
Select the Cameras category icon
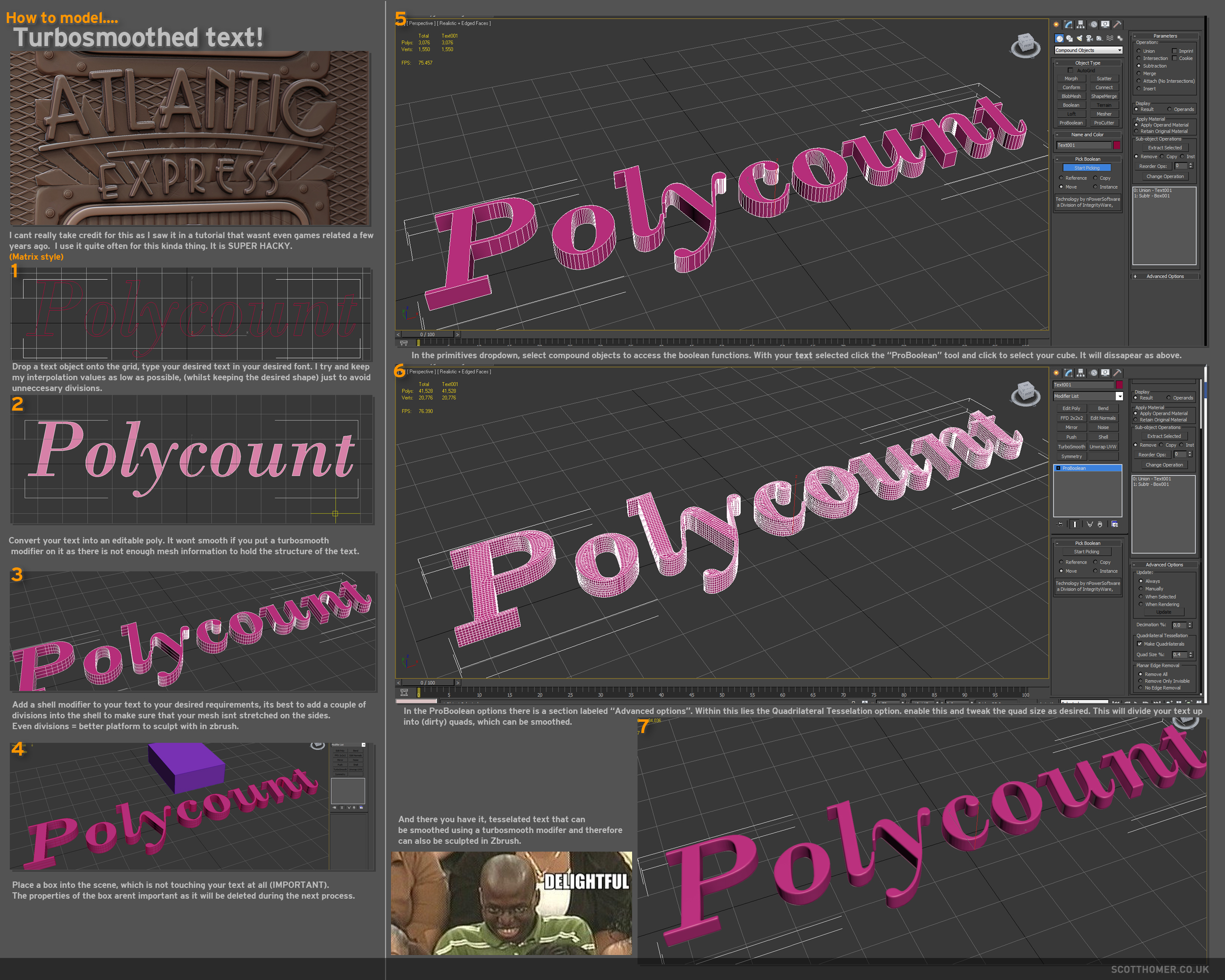point(1089,39)
